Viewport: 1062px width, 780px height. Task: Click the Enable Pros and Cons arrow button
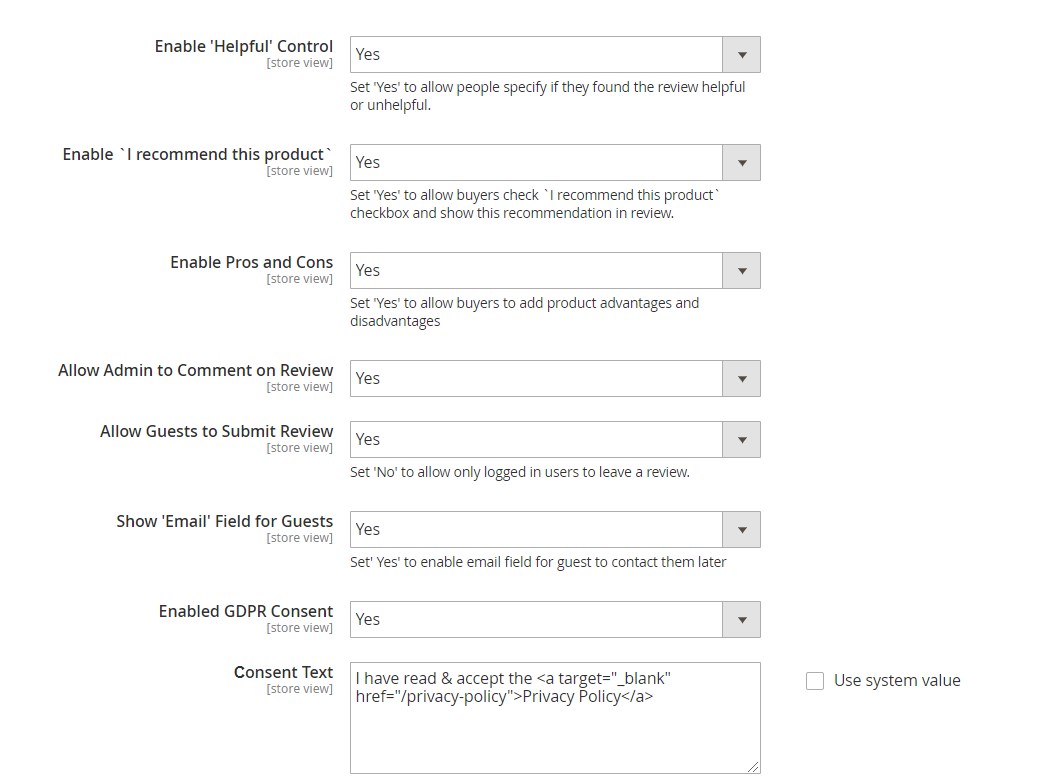[742, 271]
